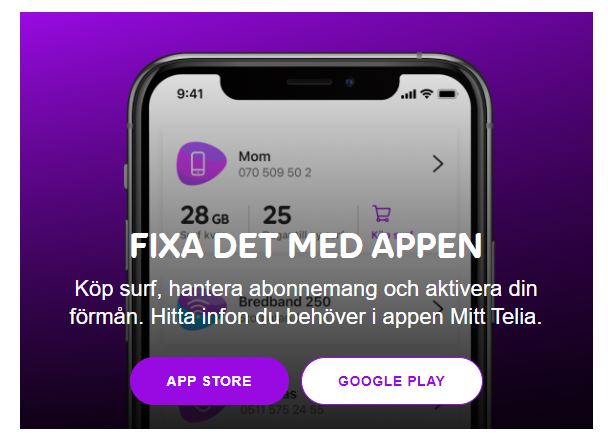608x445 pixels.
Task: Open the chevron arrow next to Mom
Action: 438,164
